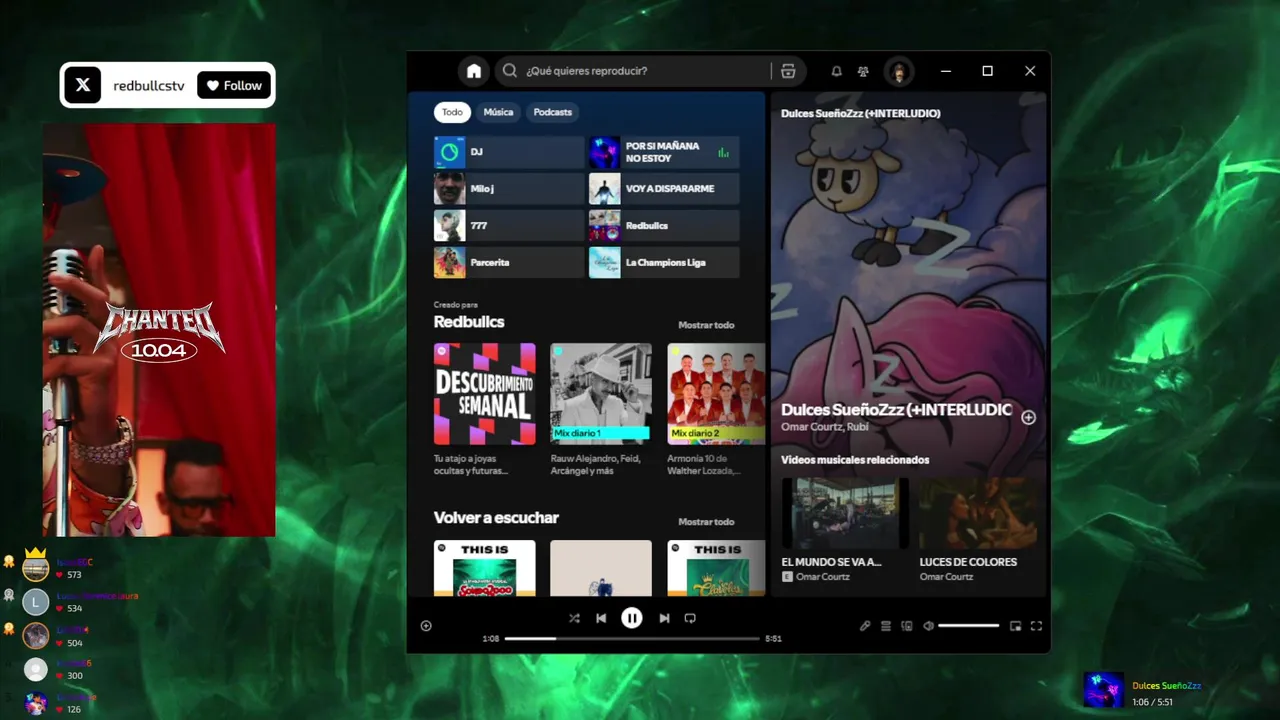Open the 'La Champions Liga' tile
The height and width of the screenshot is (720, 1280).
click(664, 262)
